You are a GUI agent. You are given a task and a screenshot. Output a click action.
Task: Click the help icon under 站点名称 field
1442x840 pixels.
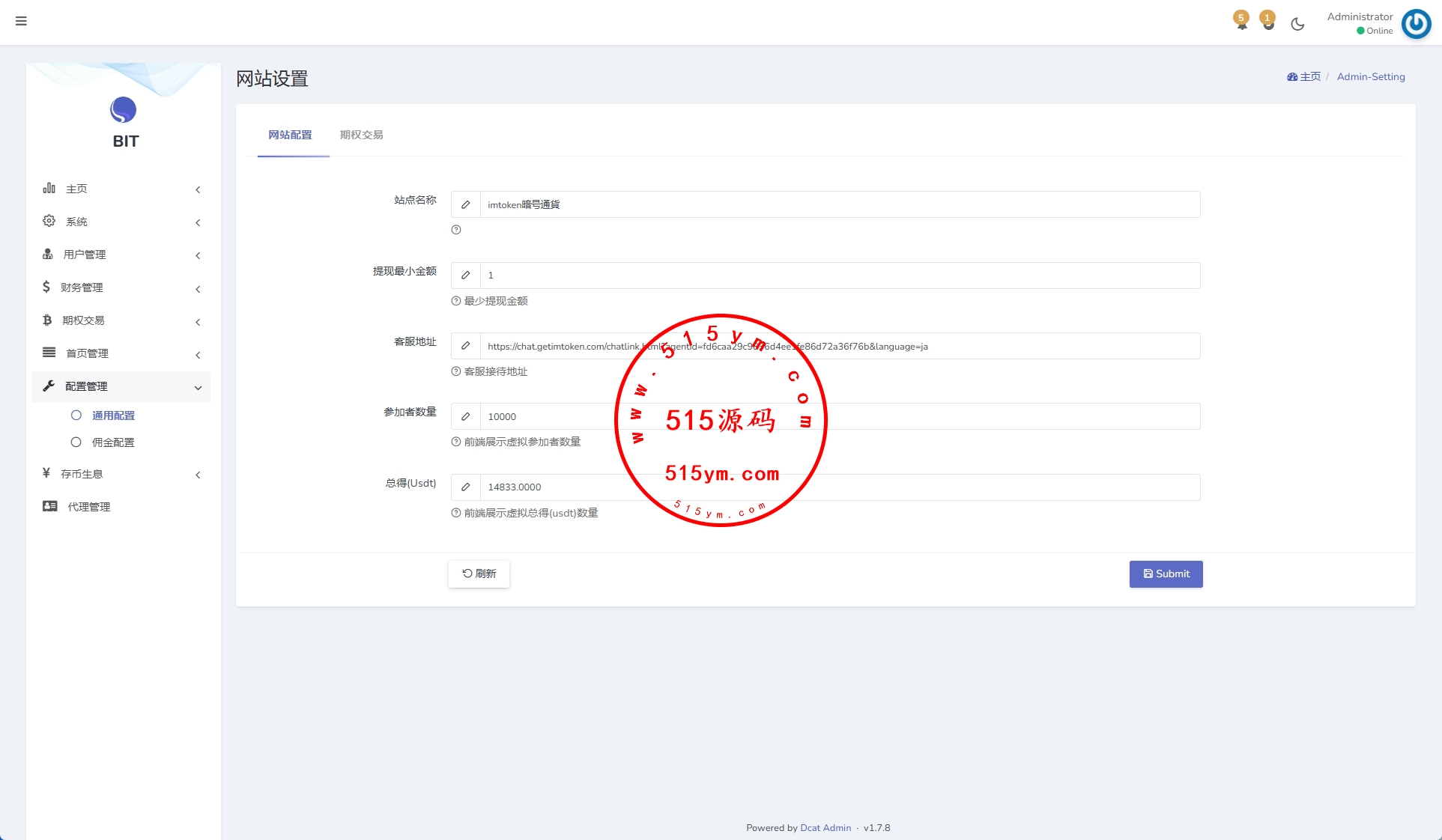pyautogui.click(x=455, y=230)
